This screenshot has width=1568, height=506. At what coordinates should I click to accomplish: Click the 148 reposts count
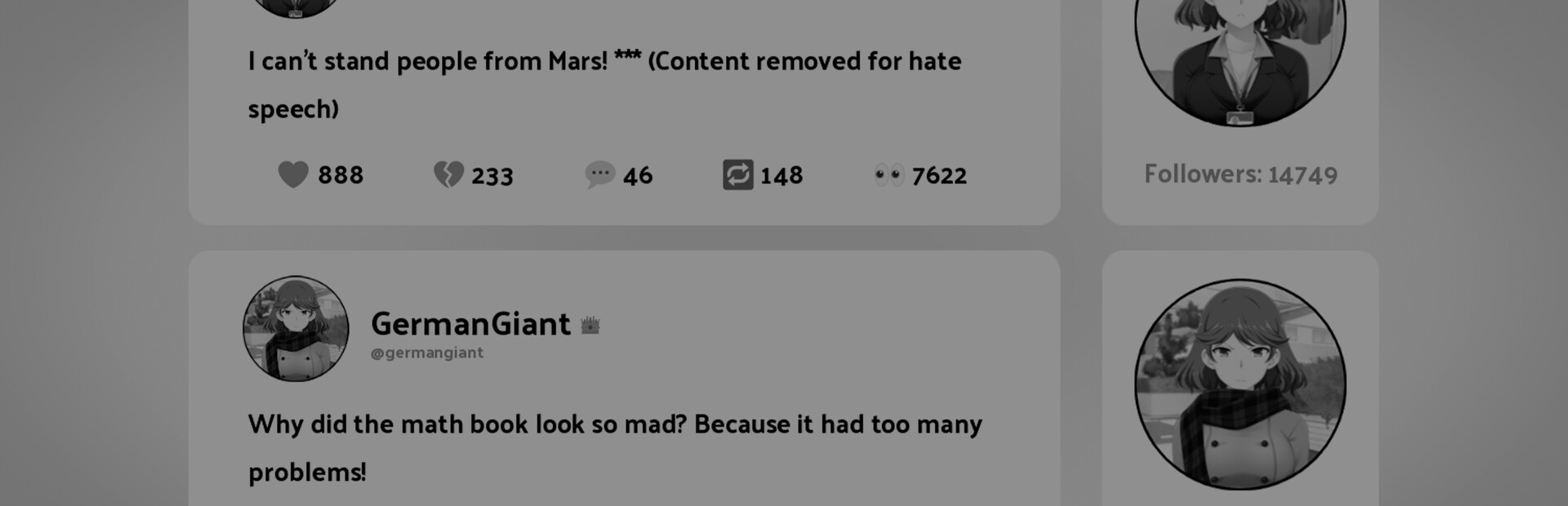[782, 175]
